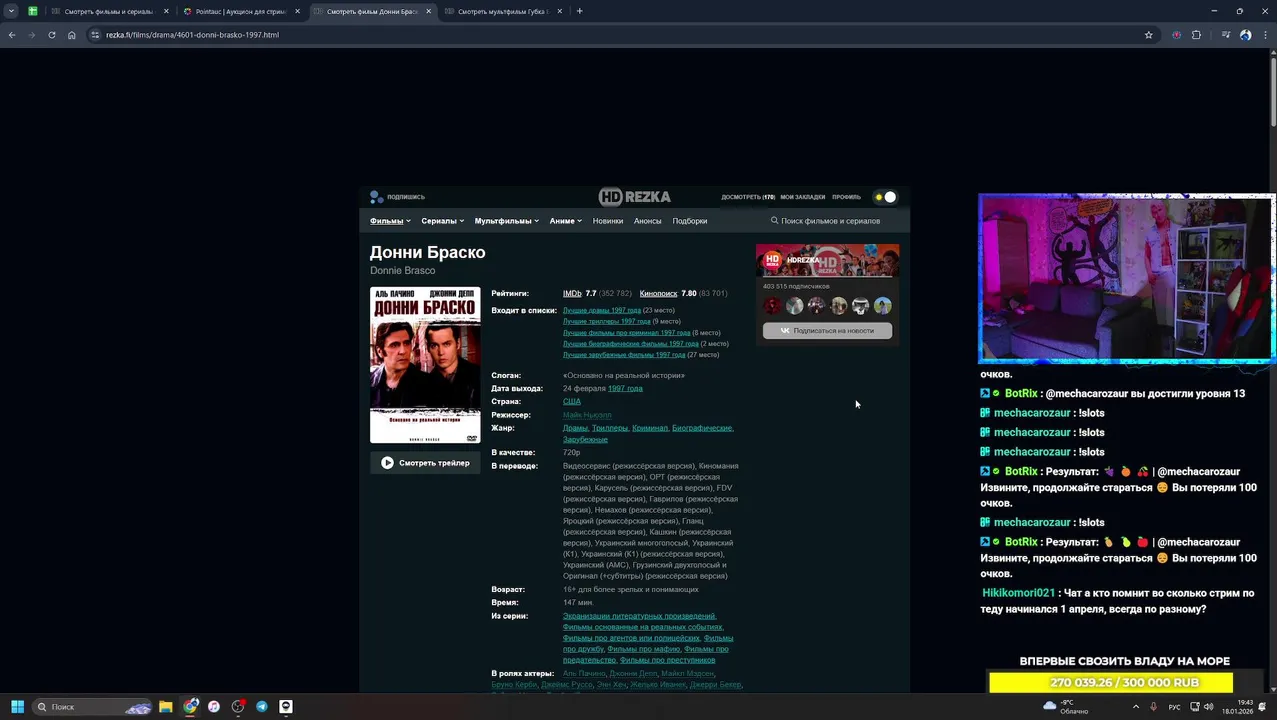Viewport: 1277px width, 720px height.
Task: Open the Chrome profile avatar
Action: (x=1245, y=35)
